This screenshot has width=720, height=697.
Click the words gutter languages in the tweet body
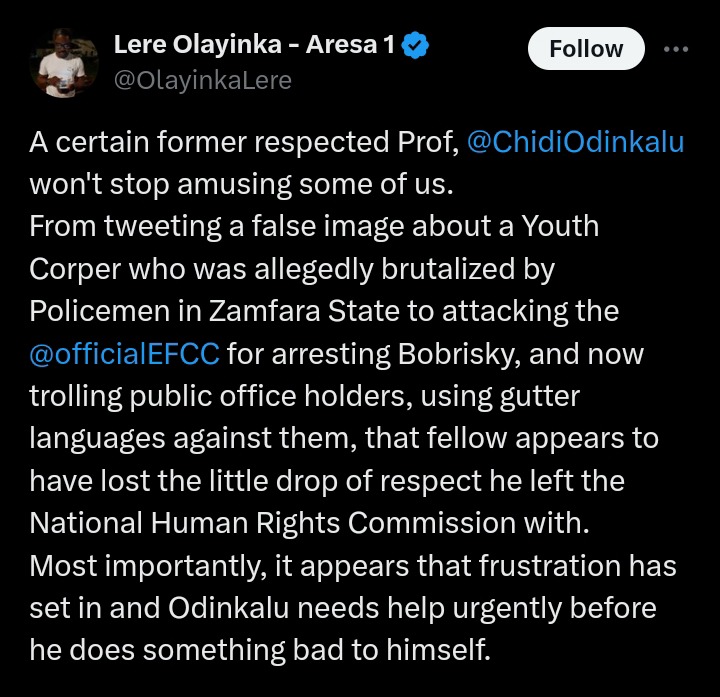coord(305,417)
